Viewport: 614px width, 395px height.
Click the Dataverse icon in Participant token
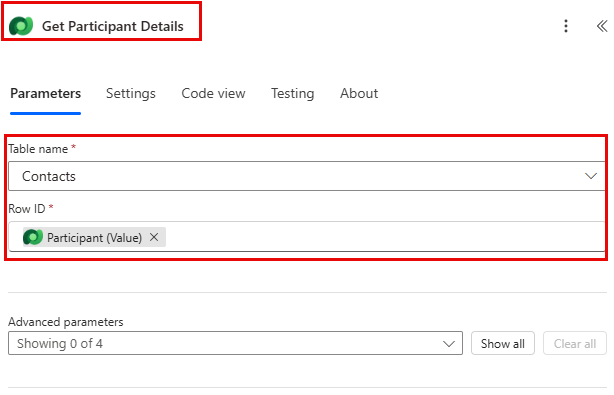click(33, 237)
